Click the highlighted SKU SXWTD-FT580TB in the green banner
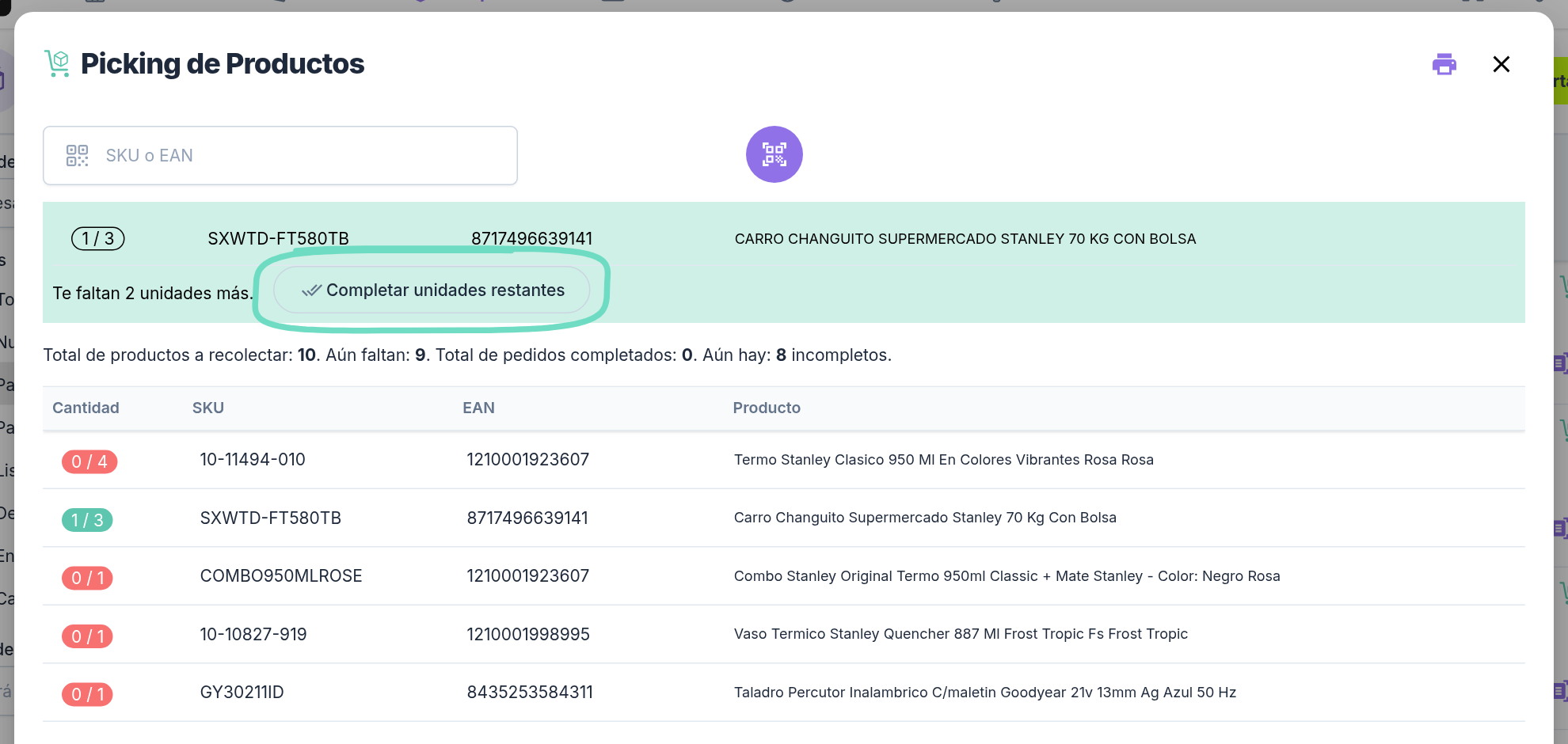The image size is (1568, 744). [x=278, y=238]
